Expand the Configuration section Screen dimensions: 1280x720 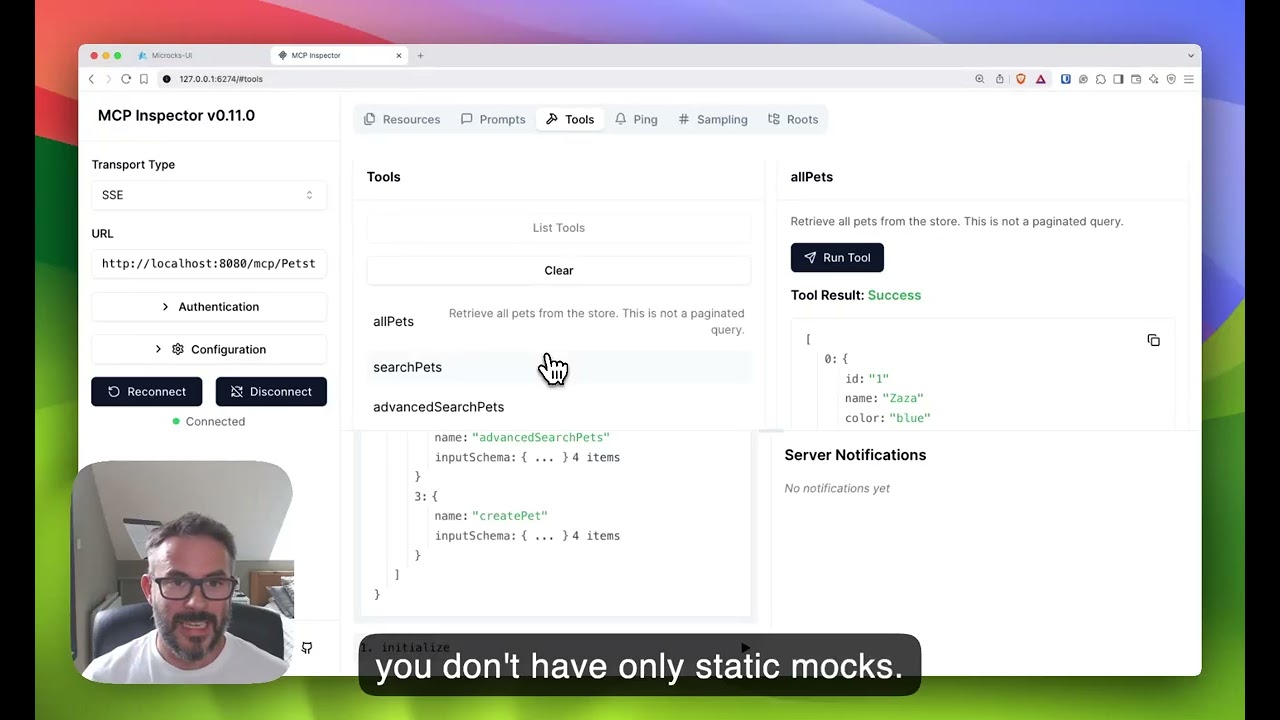(208, 349)
